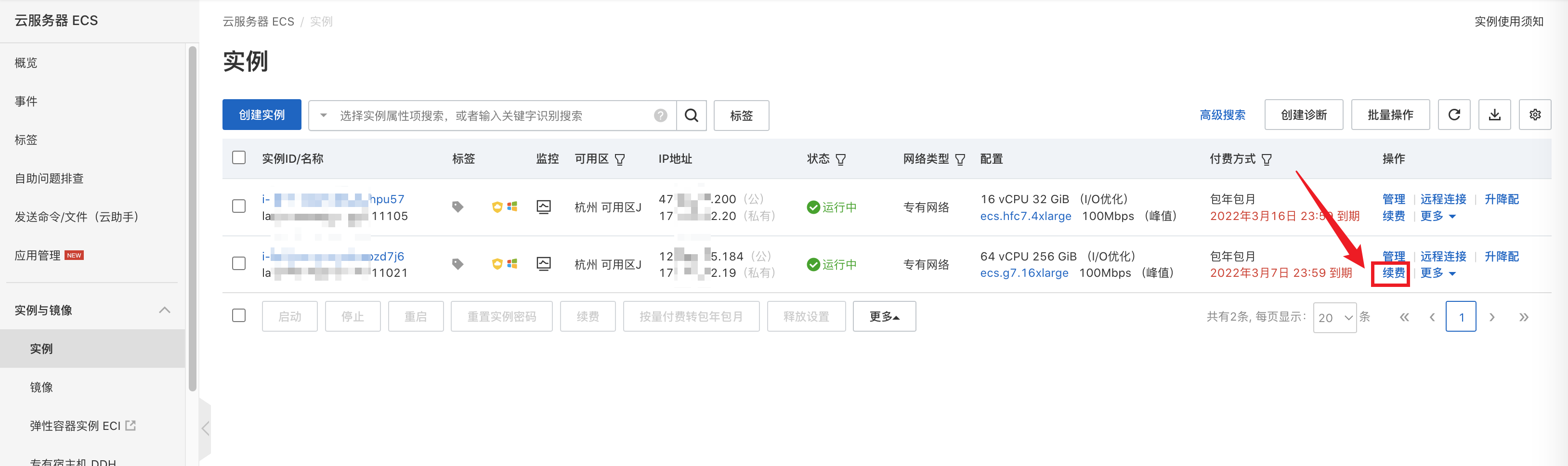Select 实例 in the sidebar
The image size is (1568, 466).
click(92, 349)
